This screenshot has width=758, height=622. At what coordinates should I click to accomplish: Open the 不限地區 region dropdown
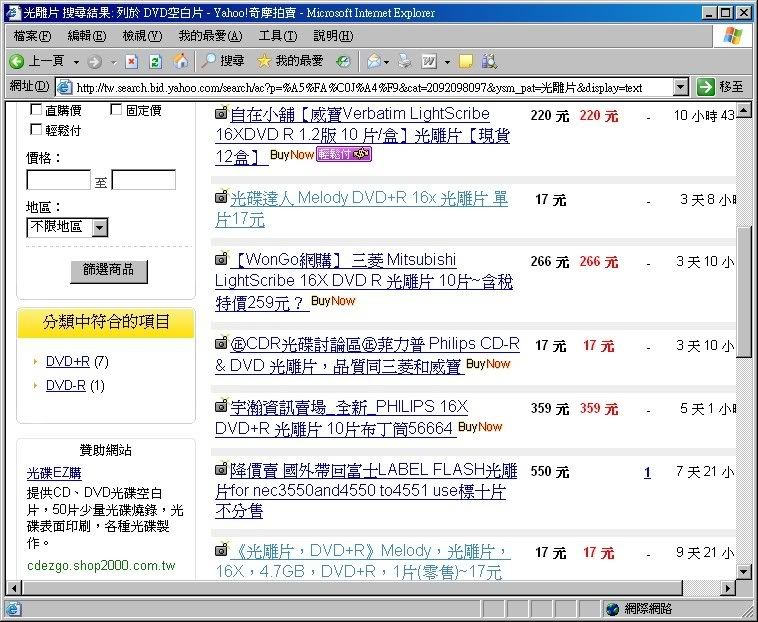67,227
